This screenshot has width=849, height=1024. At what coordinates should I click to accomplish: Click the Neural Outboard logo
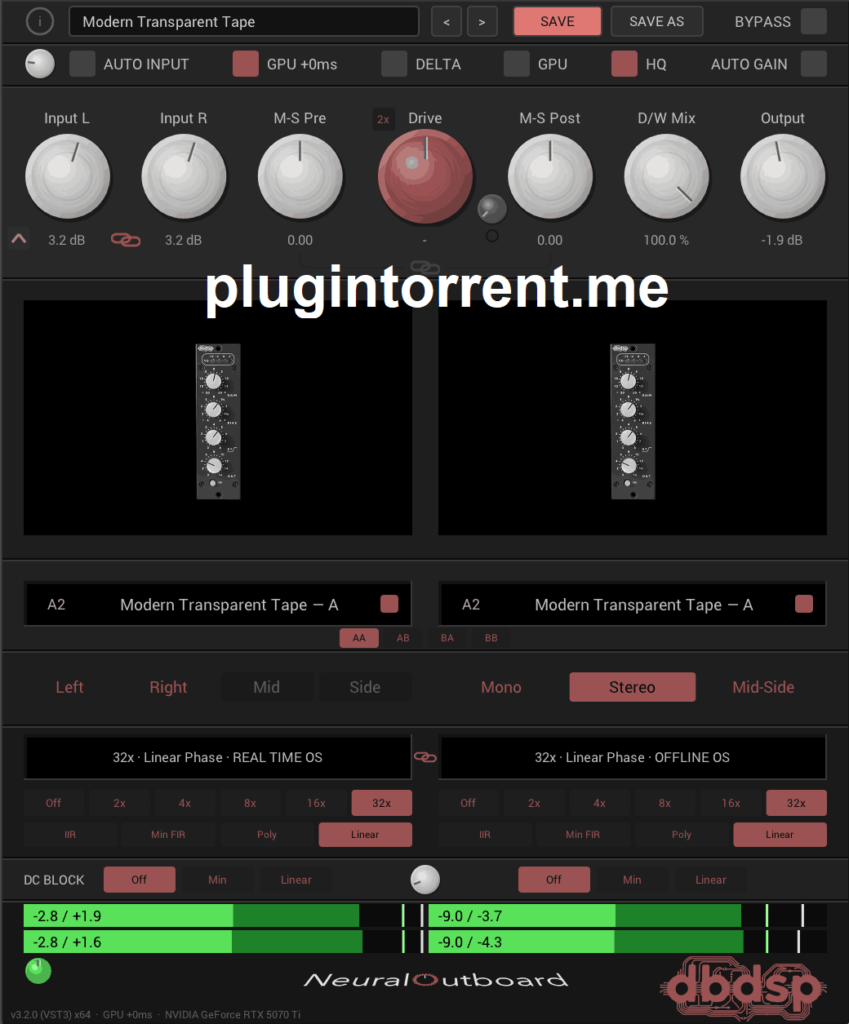click(436, 980)
